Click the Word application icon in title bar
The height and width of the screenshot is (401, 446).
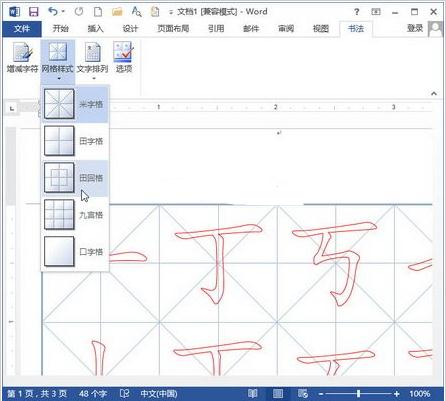(14, 12)
